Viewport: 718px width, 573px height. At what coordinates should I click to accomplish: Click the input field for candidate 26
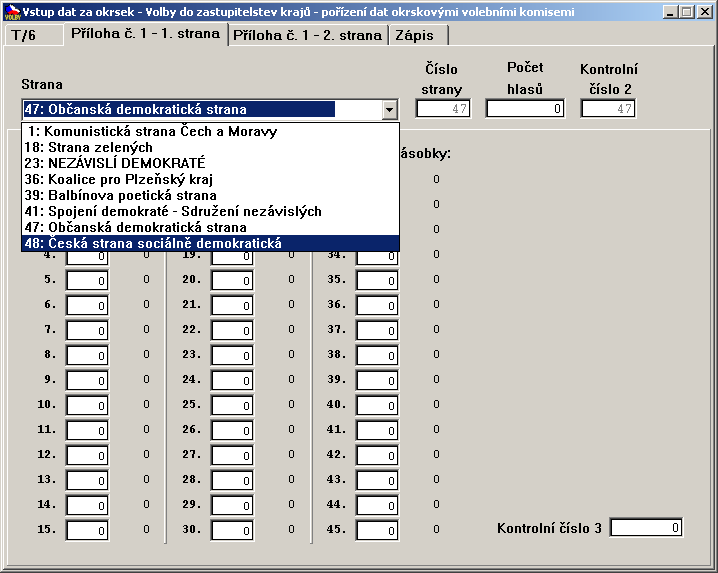click(232, 430)
